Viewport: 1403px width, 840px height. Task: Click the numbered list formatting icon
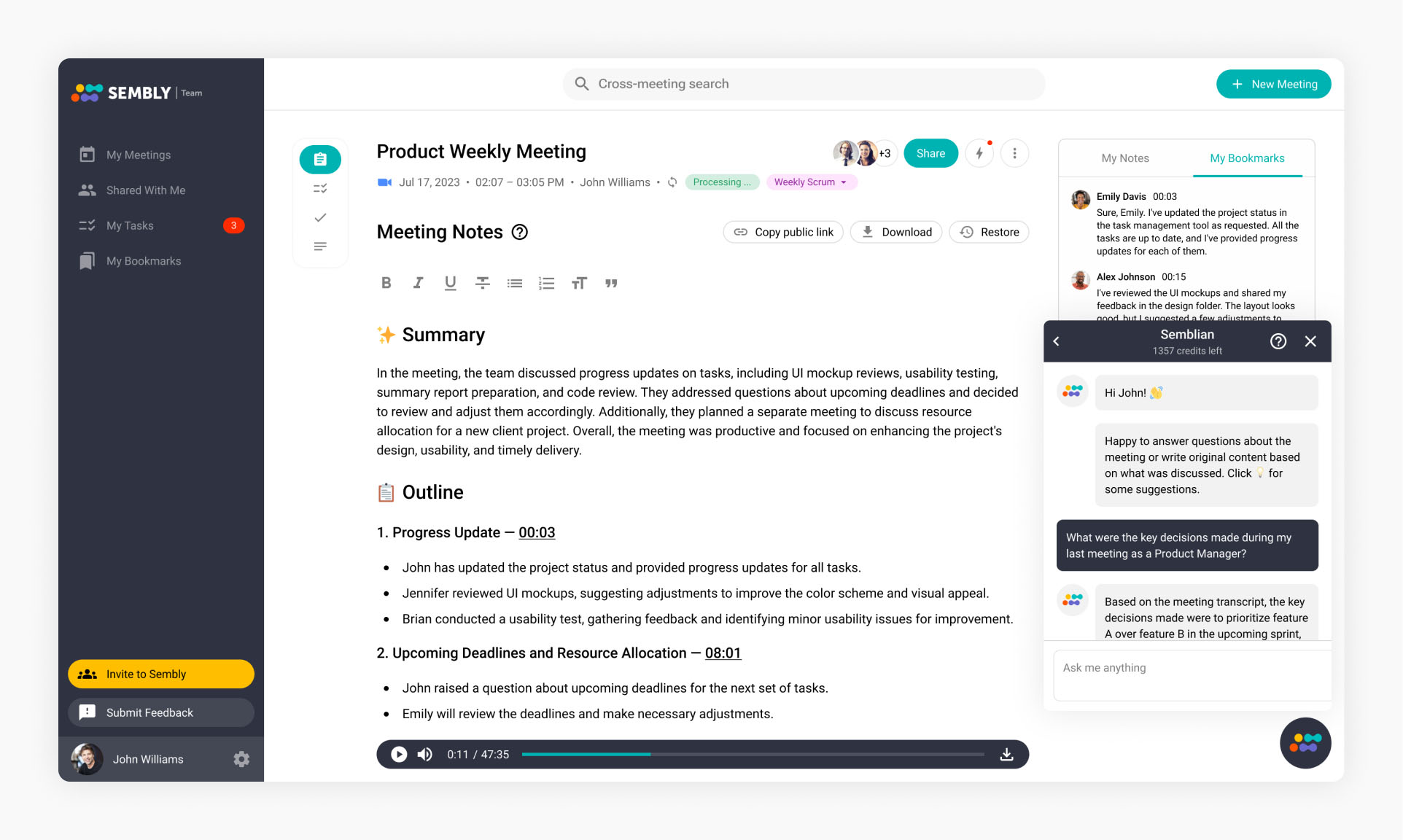pos(546,282)
